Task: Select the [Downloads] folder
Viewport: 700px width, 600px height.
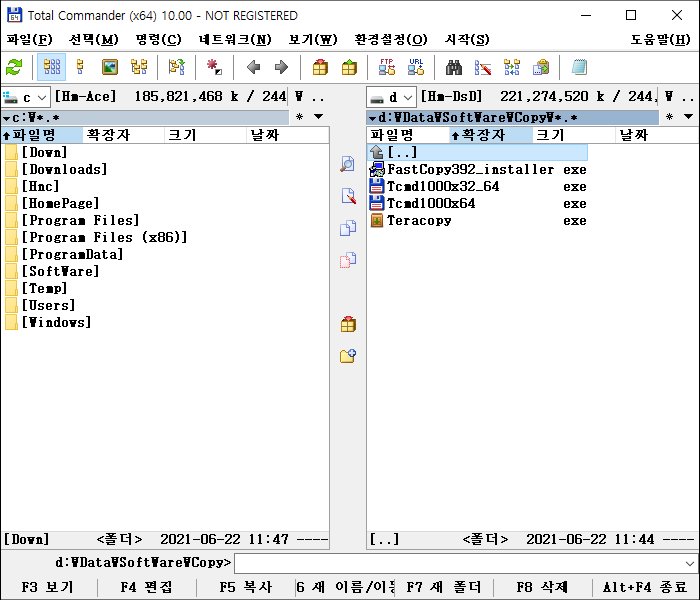Action: coord(56,169)
